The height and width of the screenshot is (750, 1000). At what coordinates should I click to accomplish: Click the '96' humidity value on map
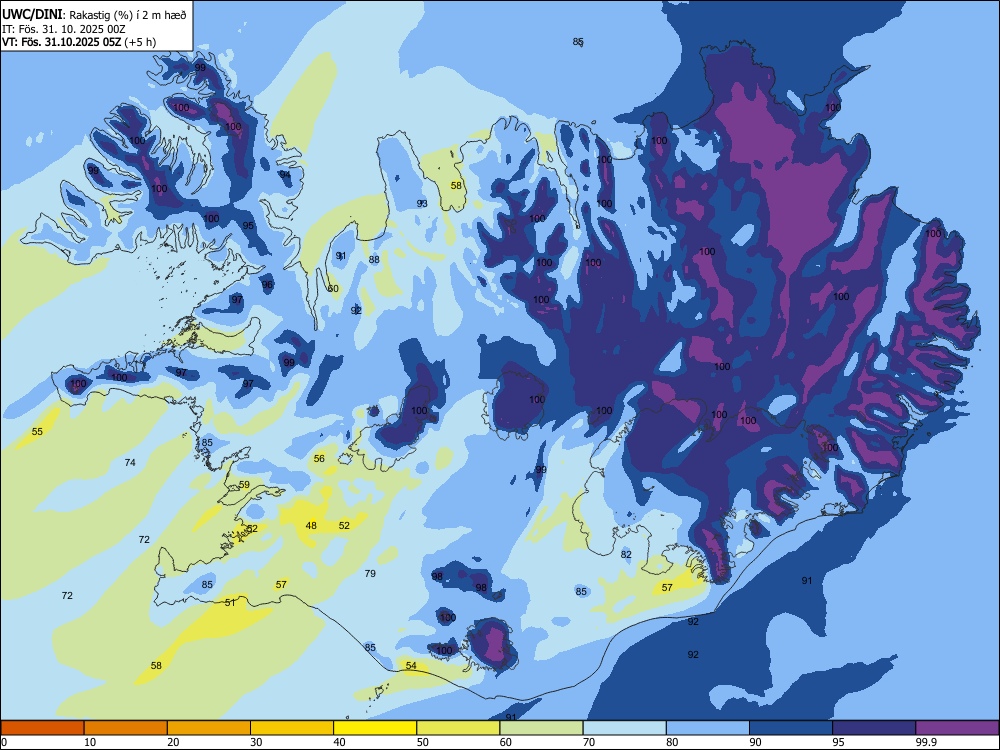click(x=267, y=284)
